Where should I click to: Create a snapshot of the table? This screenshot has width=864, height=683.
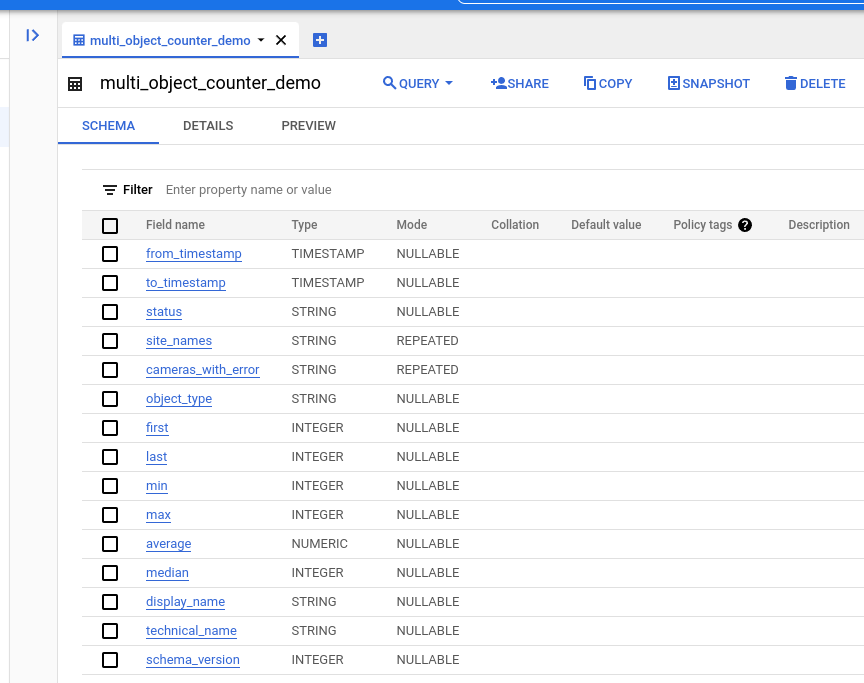(708, 84)
